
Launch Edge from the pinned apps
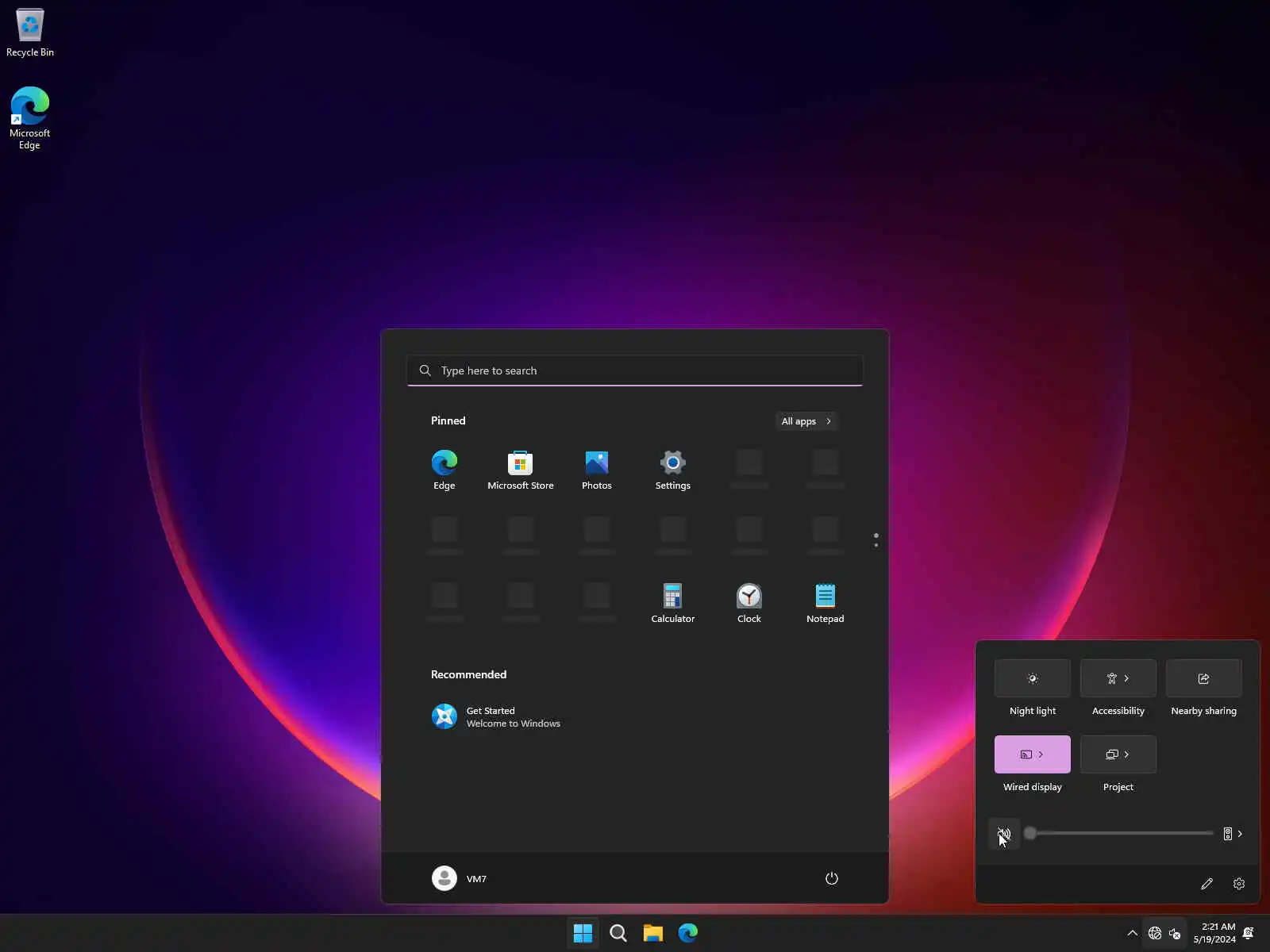pyautogui.click(x=444, y=470)
